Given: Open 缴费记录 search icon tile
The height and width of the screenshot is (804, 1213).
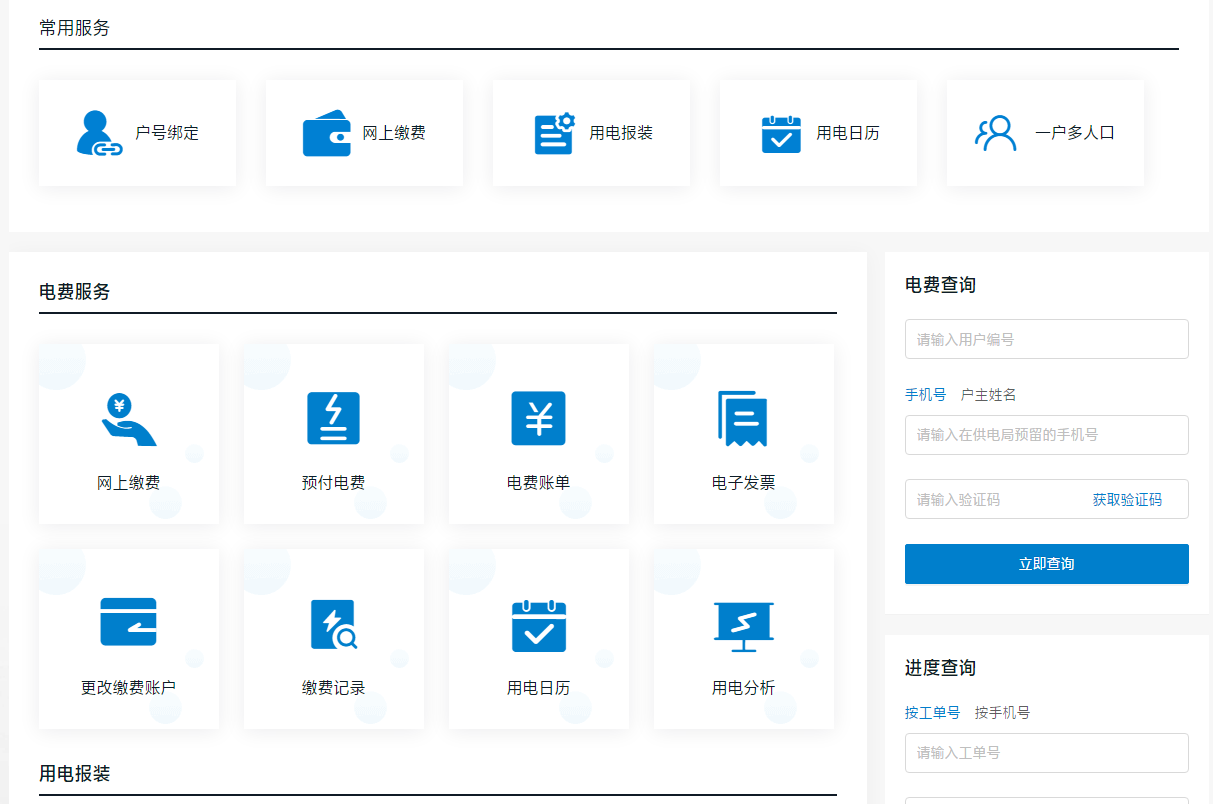Looking at the screenshot, I should coord(333,625).
